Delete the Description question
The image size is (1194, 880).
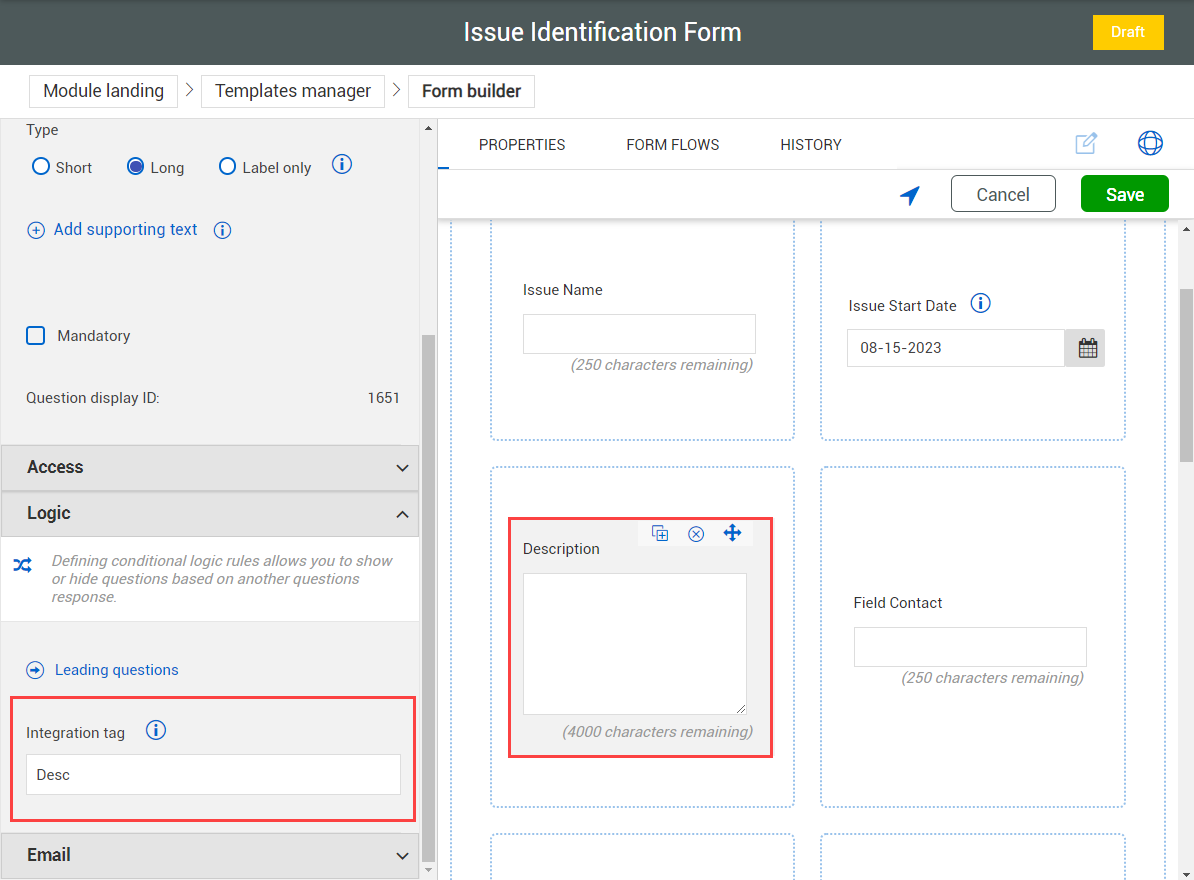(696, 533)
